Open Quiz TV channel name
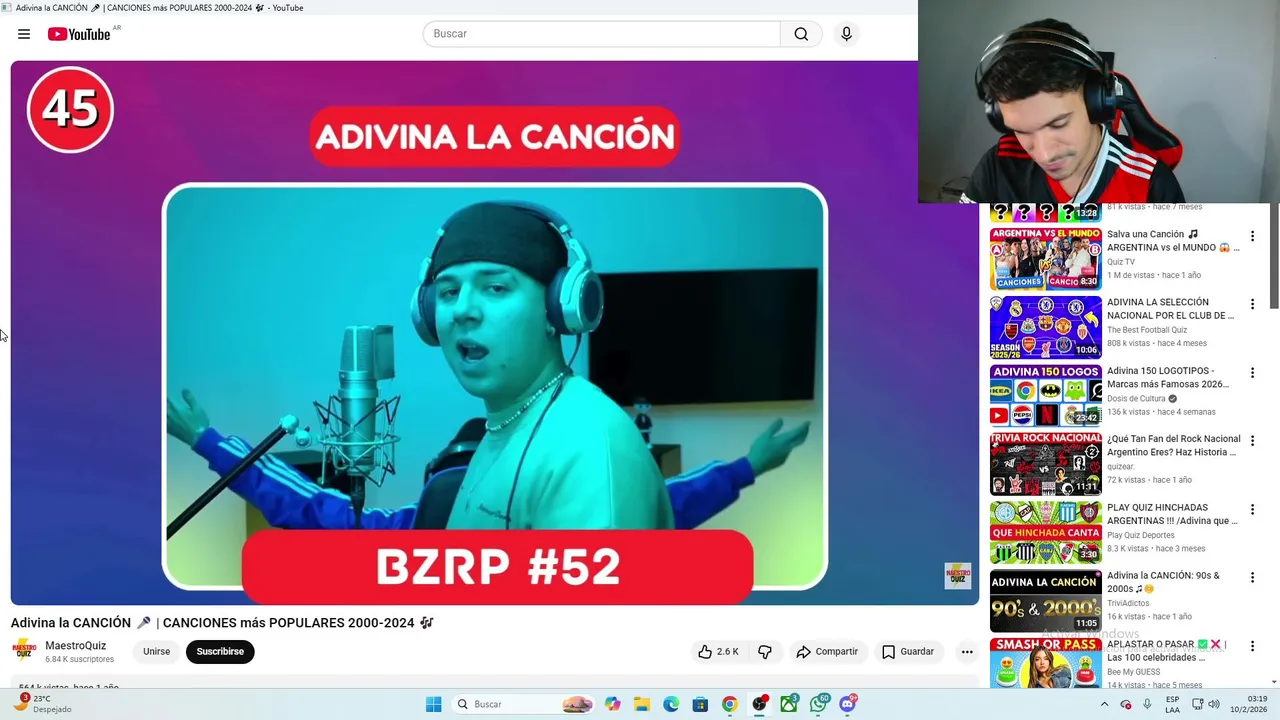Viewport: 1280px width, 720px height. 1121,262
